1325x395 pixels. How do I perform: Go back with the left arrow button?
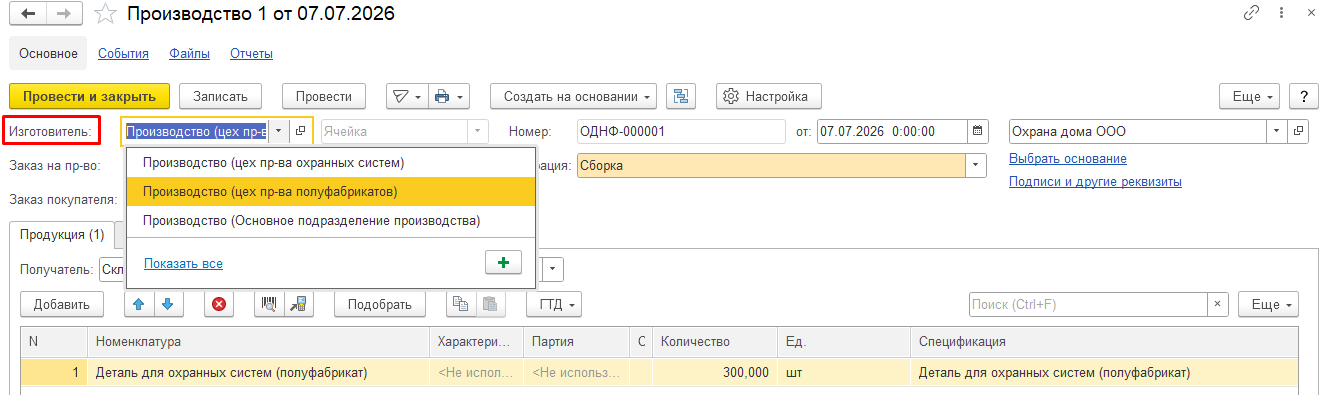point(27,14)
